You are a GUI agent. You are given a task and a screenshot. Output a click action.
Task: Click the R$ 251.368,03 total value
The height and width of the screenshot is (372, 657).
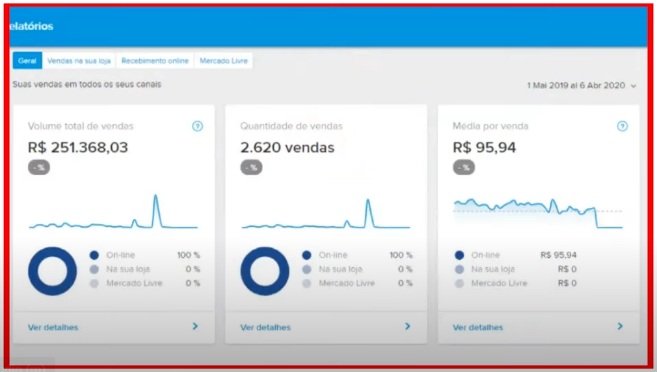pos(78,147)
